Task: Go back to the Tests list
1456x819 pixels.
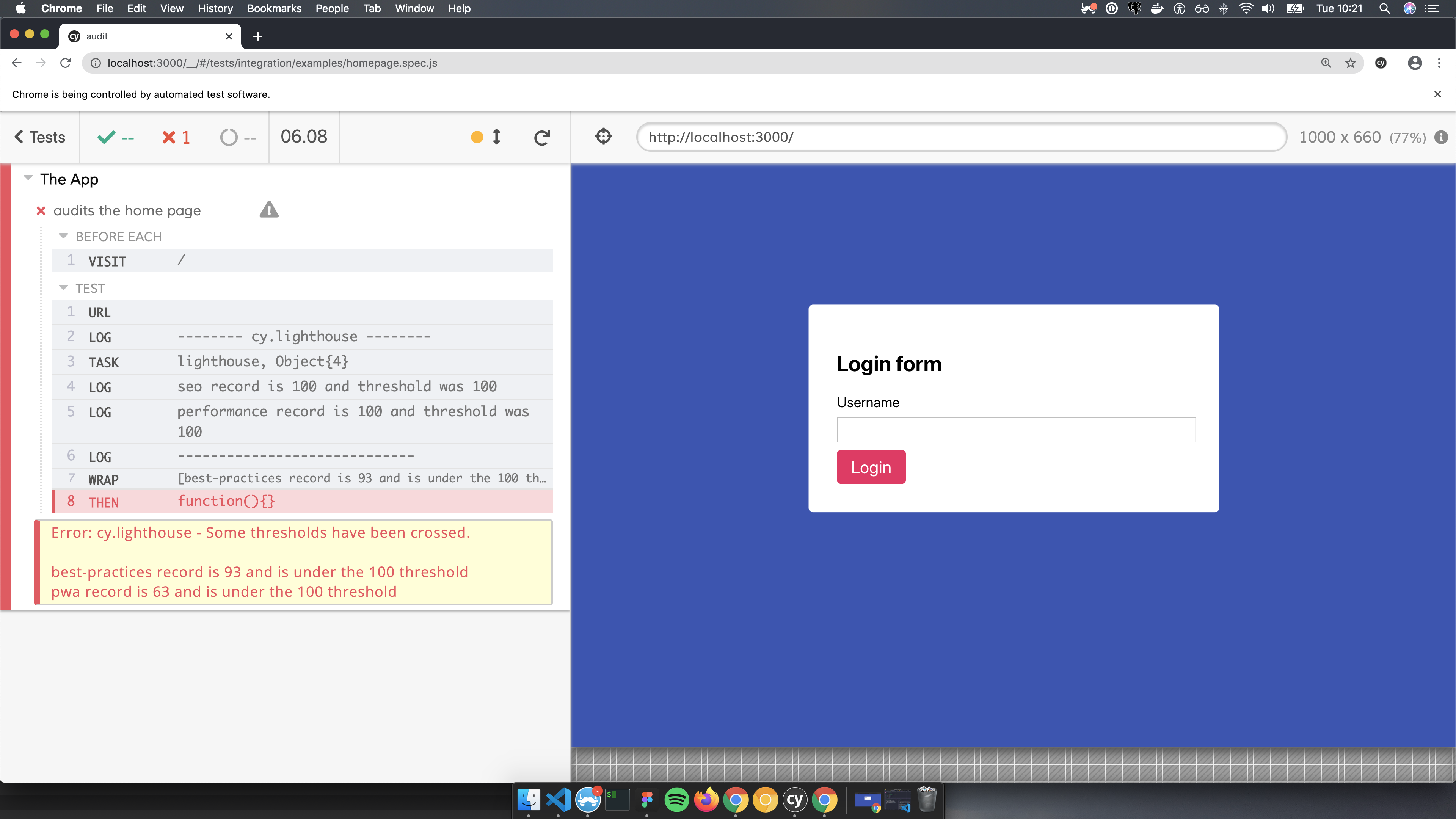Action: point(39,137)
